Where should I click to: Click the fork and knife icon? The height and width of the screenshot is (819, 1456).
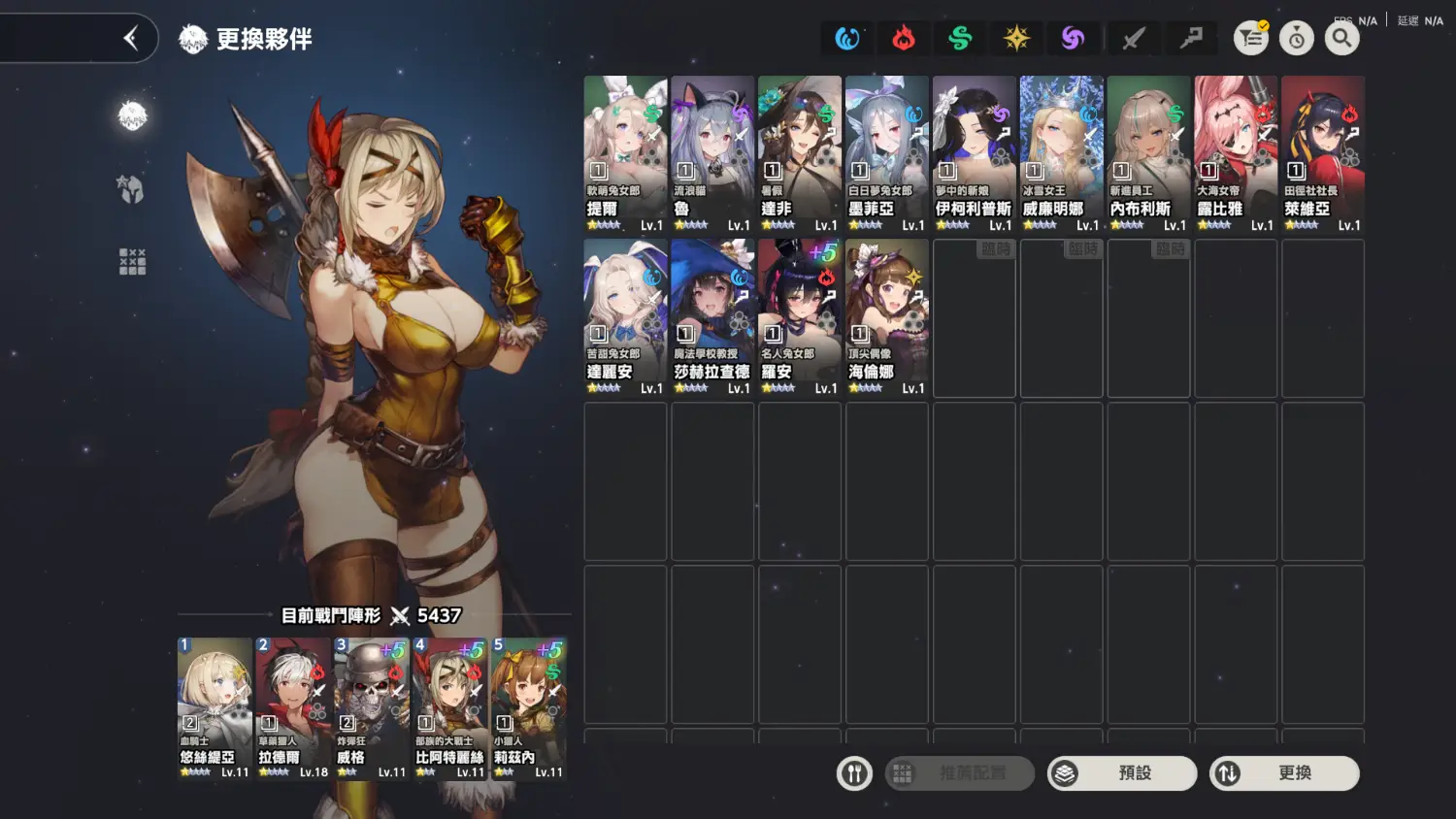tap(854, 773)
